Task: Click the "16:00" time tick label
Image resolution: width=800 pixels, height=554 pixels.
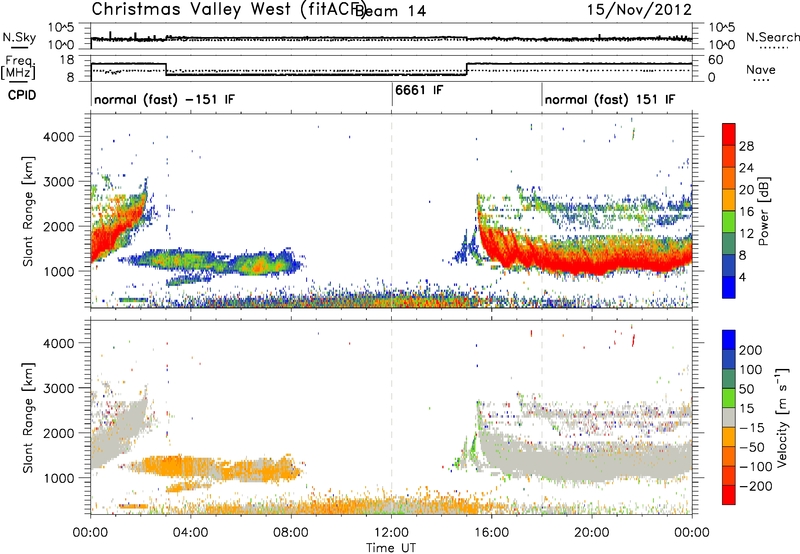Action: (x=491, y=533)
